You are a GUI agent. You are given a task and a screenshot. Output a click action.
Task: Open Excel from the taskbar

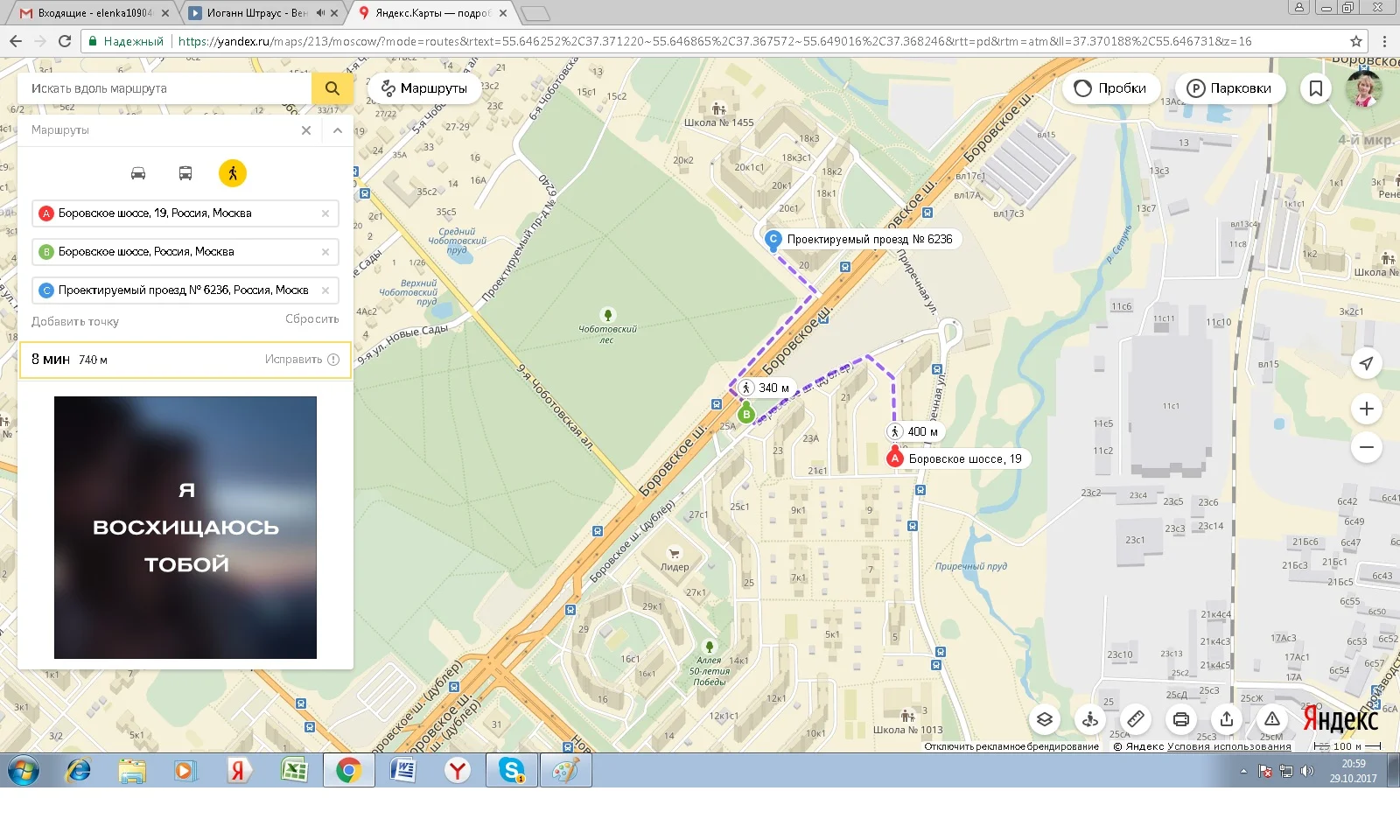point(294,771)
